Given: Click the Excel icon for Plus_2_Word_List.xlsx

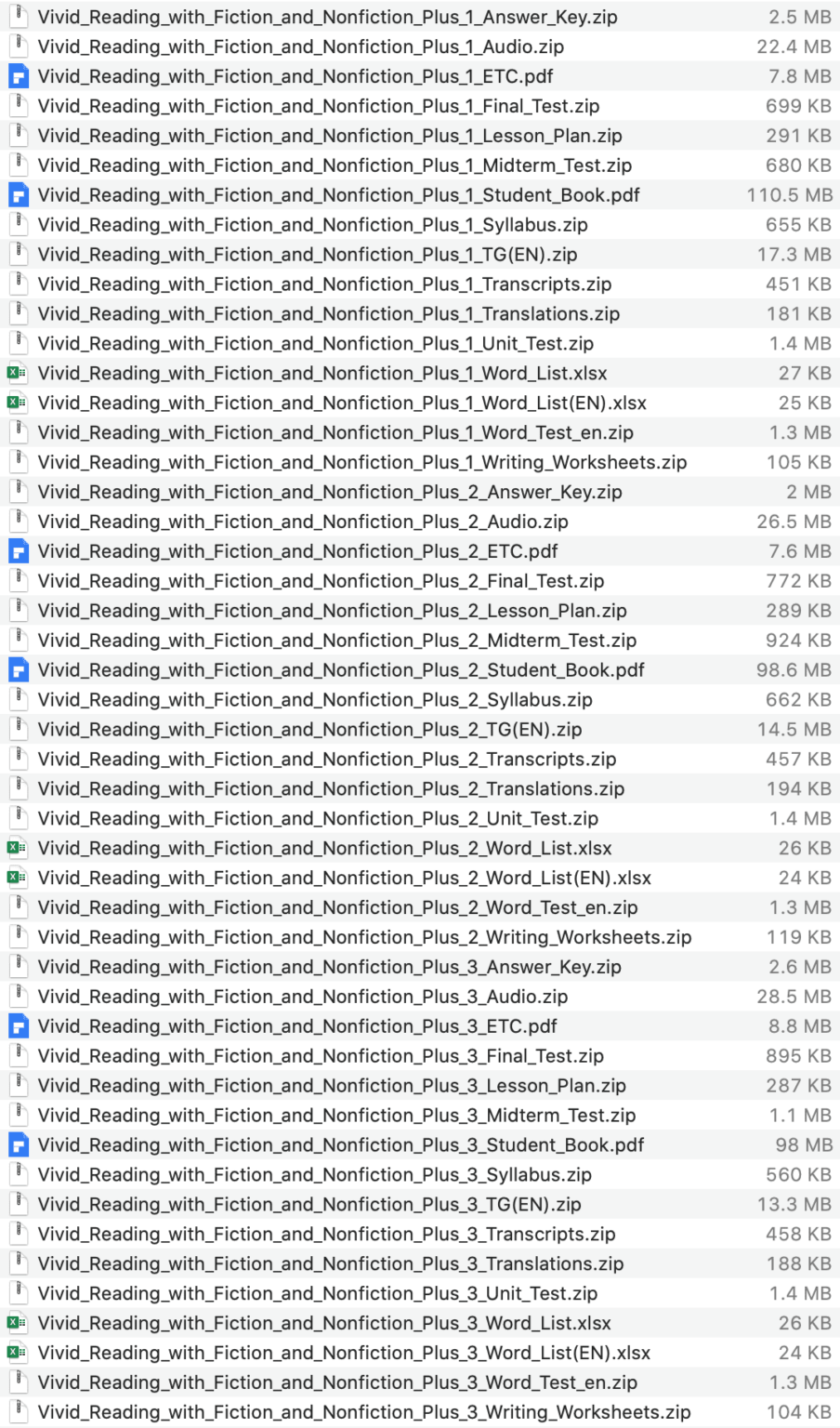Looking at the screenshot, I should pyautogui.click(x=17, y=848).
